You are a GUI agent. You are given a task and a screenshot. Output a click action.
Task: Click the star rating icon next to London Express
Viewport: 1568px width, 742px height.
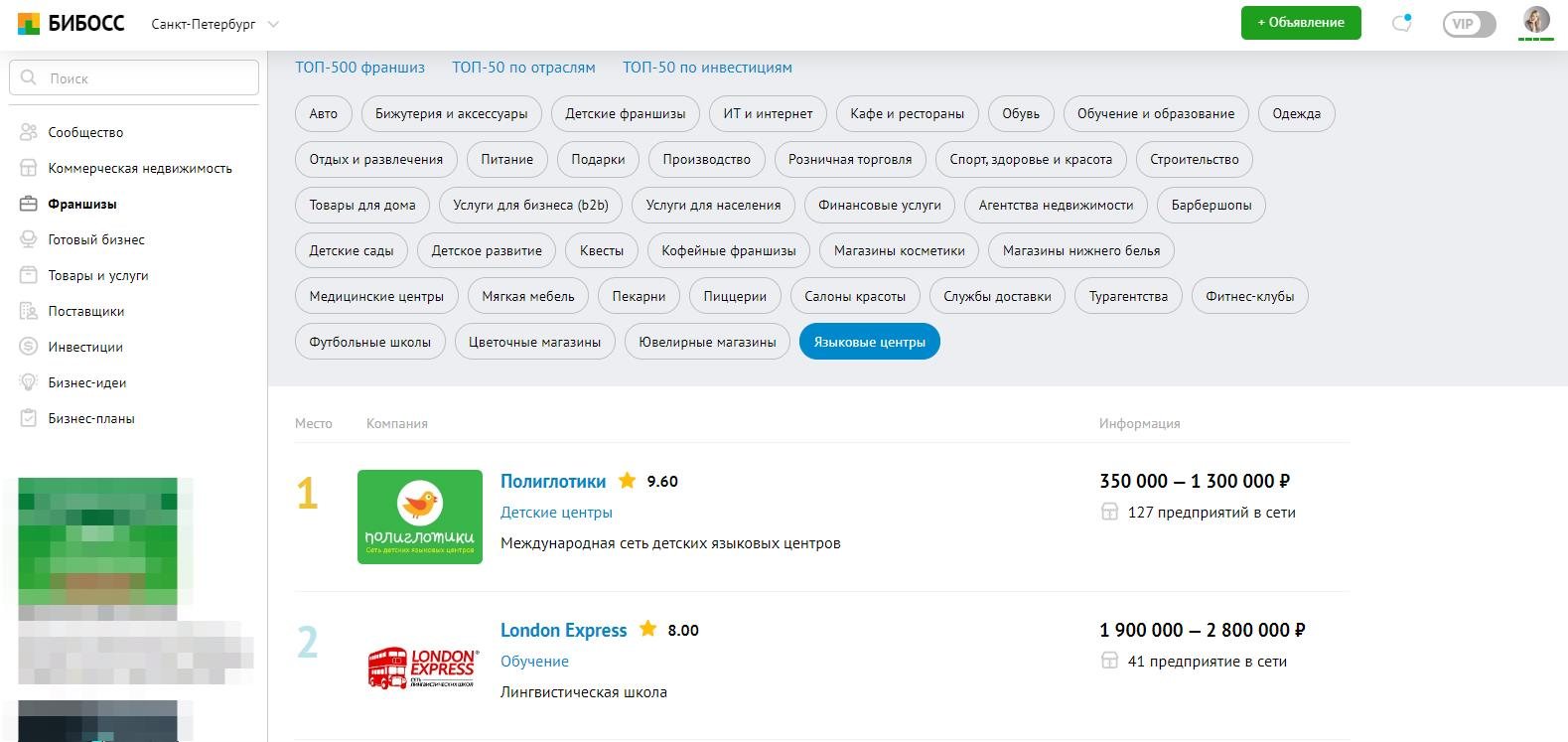click(x=647, y=629)
